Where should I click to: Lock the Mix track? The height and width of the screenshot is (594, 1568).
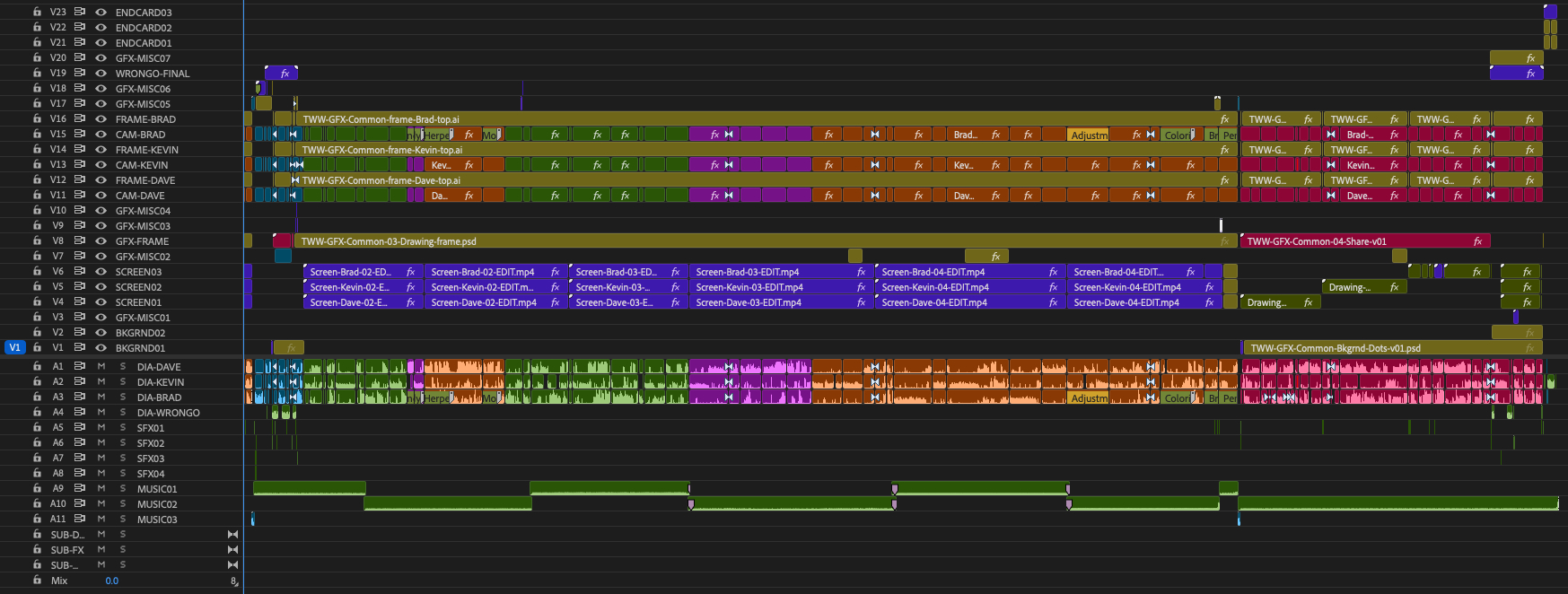(x=37, y=581)
